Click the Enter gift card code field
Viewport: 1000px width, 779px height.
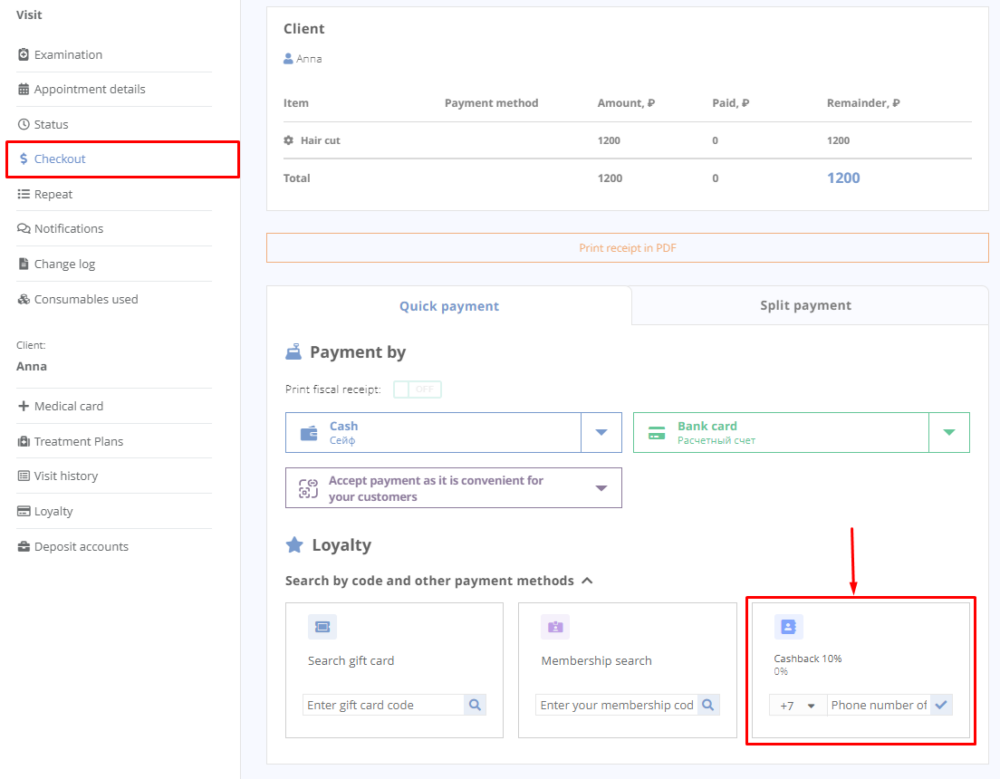pos(383,705)
